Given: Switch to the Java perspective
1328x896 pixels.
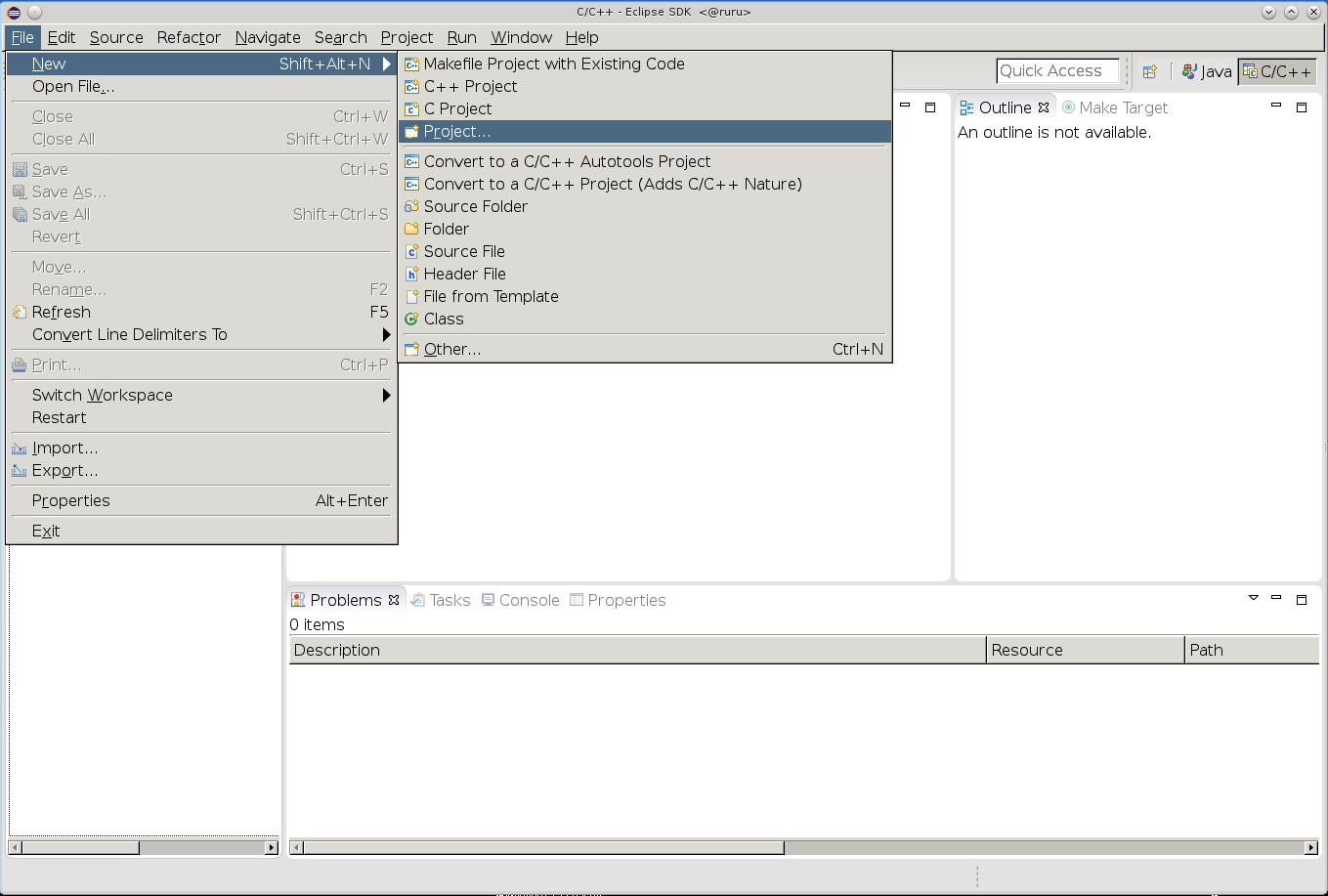Looking at the screenshot, I should point(1207,71).
